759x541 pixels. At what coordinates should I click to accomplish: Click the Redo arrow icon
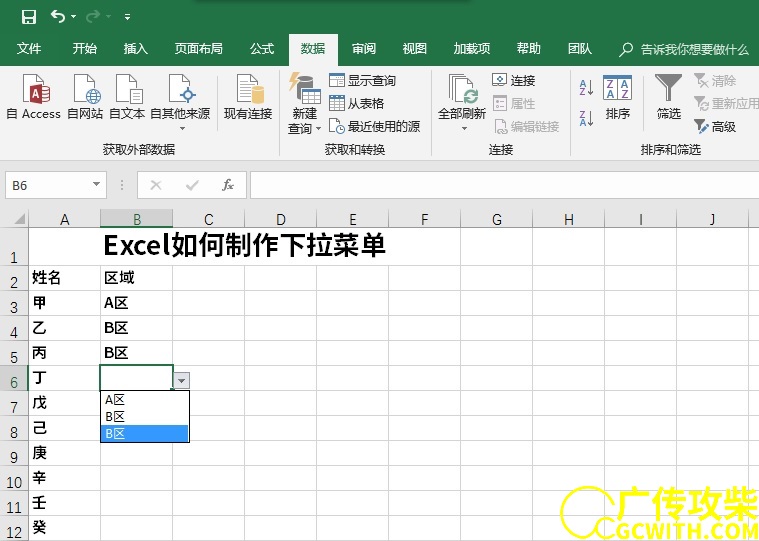[x=93, y=17]
